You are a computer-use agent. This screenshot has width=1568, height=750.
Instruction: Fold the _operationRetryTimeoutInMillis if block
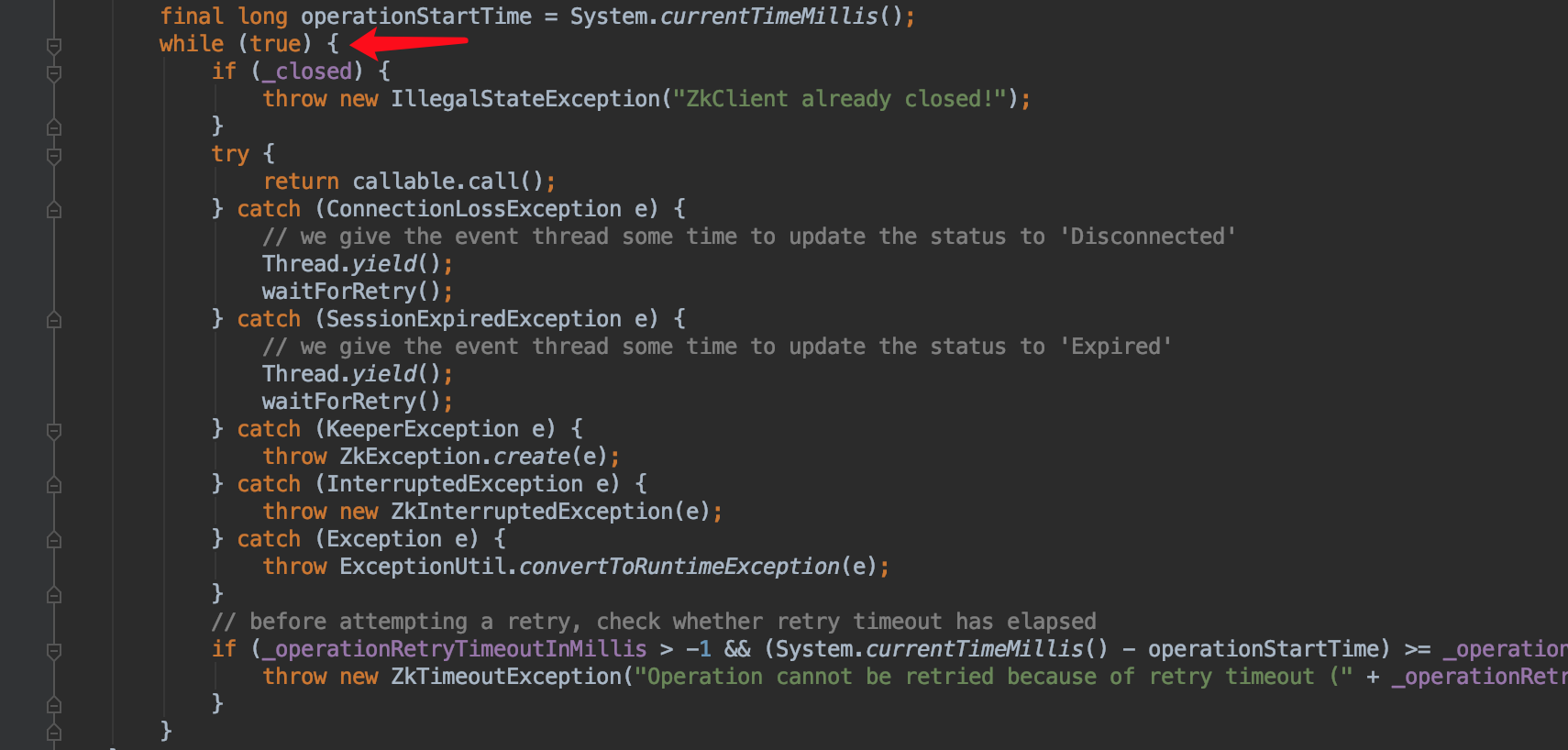coord(54,650)
